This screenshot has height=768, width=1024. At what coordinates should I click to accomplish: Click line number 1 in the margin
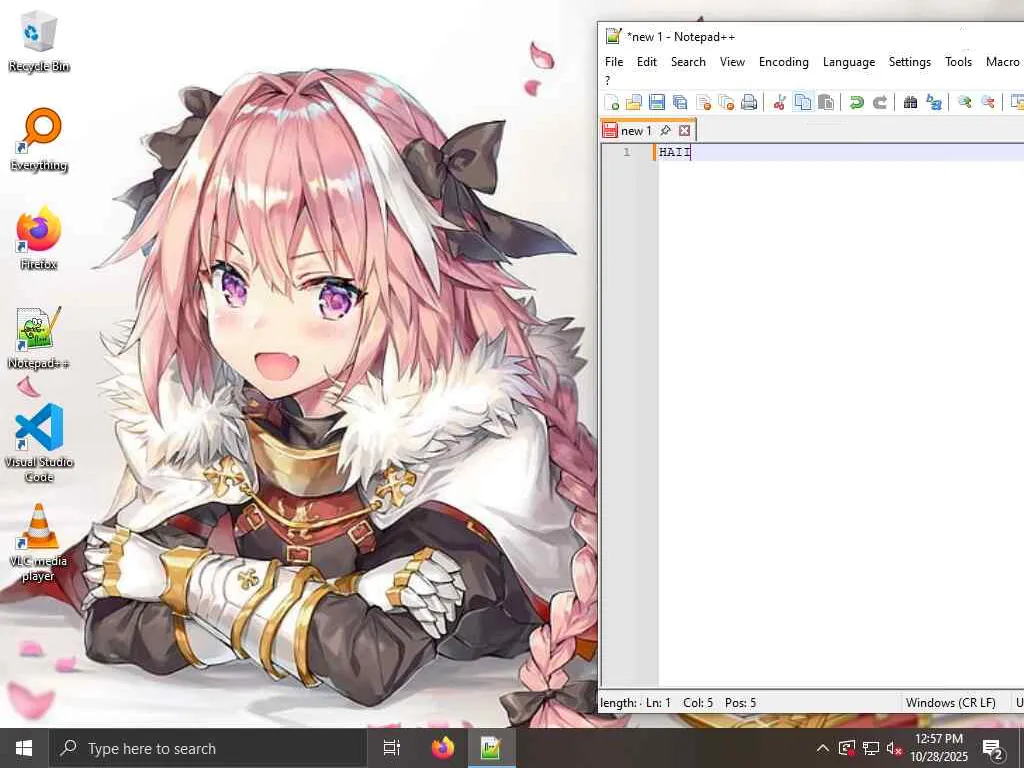coord(626,152)
